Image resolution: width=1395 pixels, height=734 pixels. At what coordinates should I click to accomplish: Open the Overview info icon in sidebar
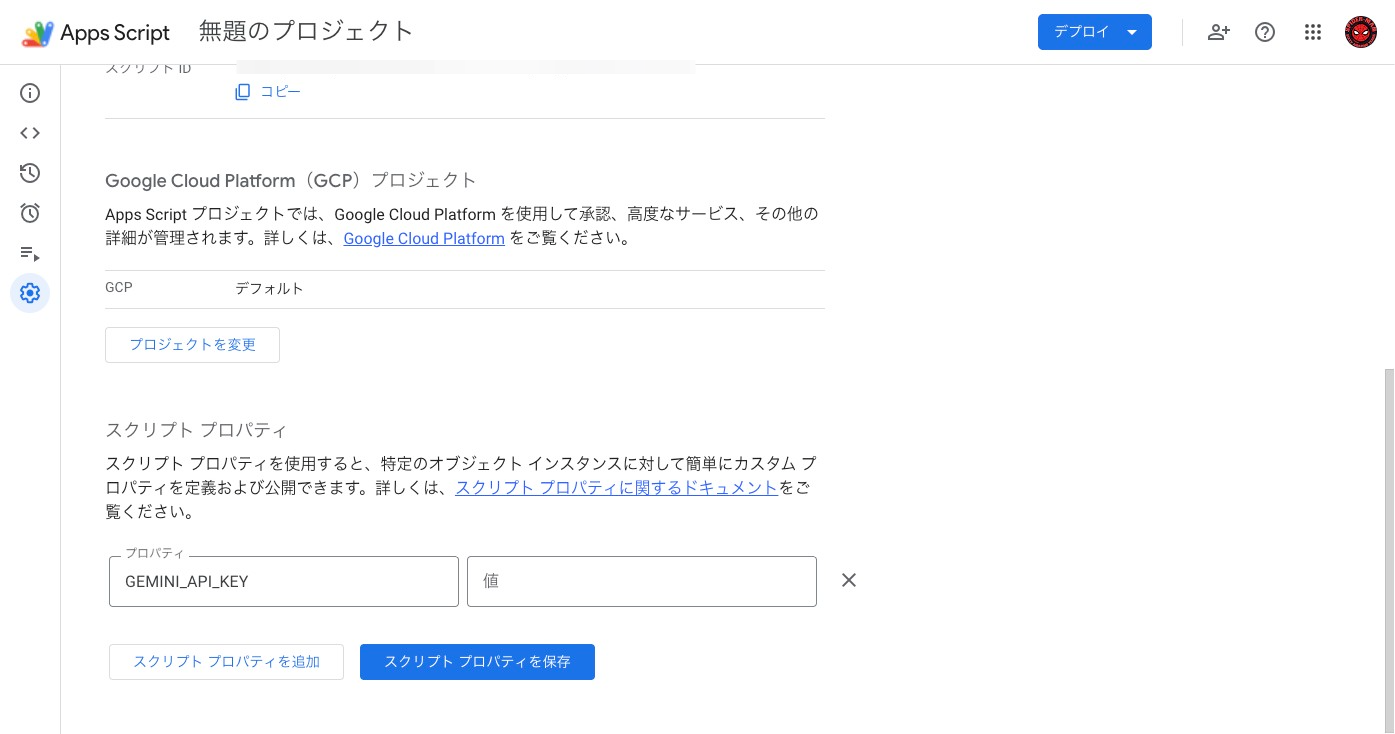(x=30, y=93)
